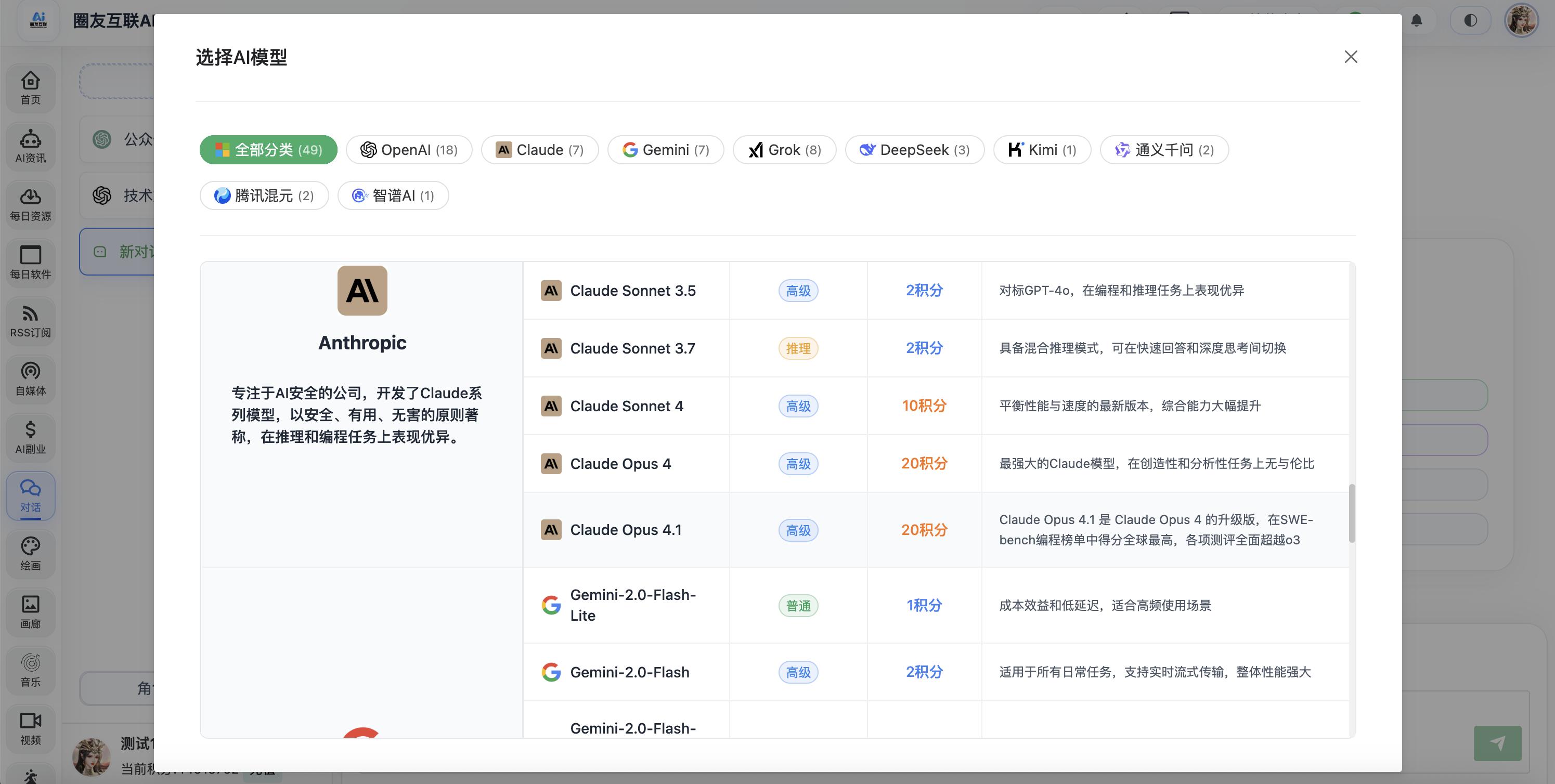Click the 20积分 cost of Claude Opus 4
The height and width of the screenshot is (784, 1555).
pos(924,464)
